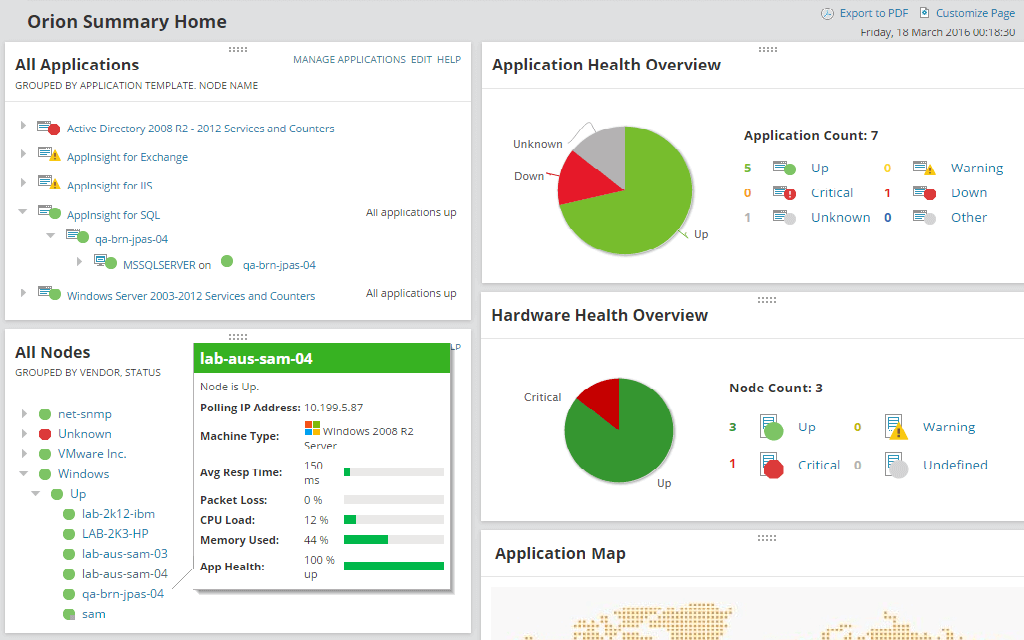Open MANAGE APPLICATIONS
Screen dimensions: 1024x640
[x=348, y=59]
